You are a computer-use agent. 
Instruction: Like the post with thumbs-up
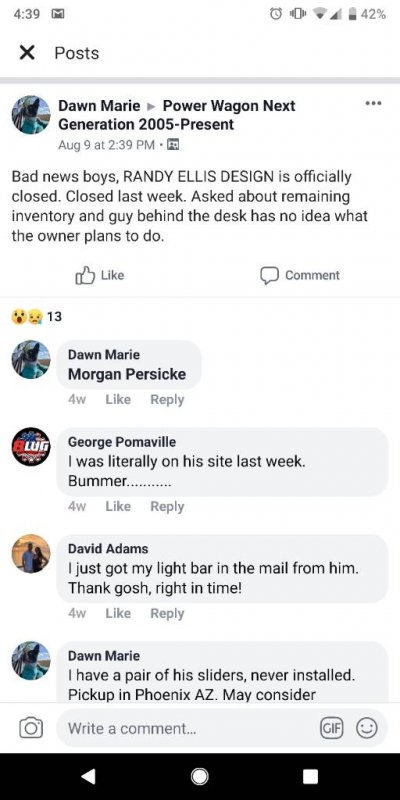99,276
